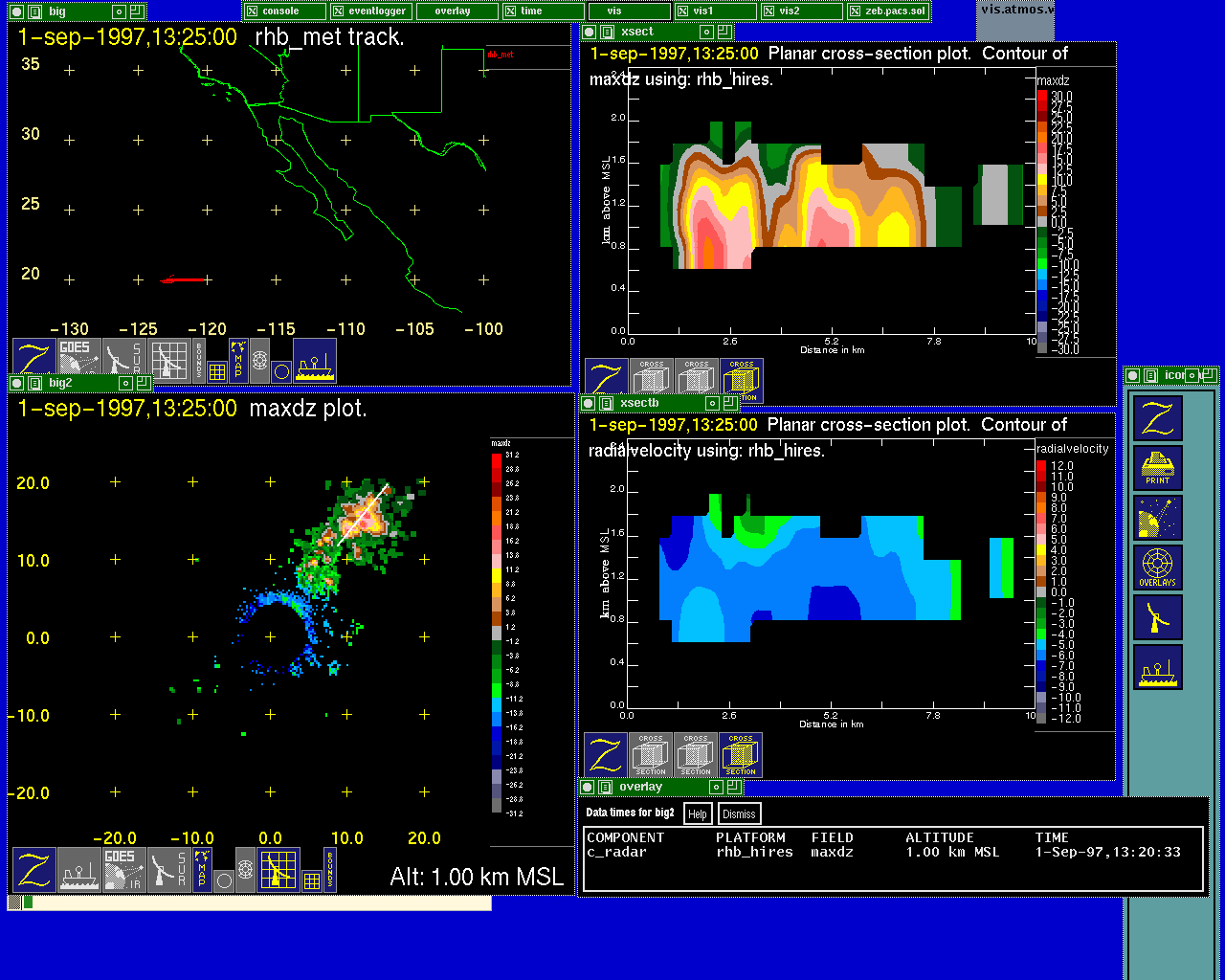Click the Help button in the overlay window

pos(698,814)
